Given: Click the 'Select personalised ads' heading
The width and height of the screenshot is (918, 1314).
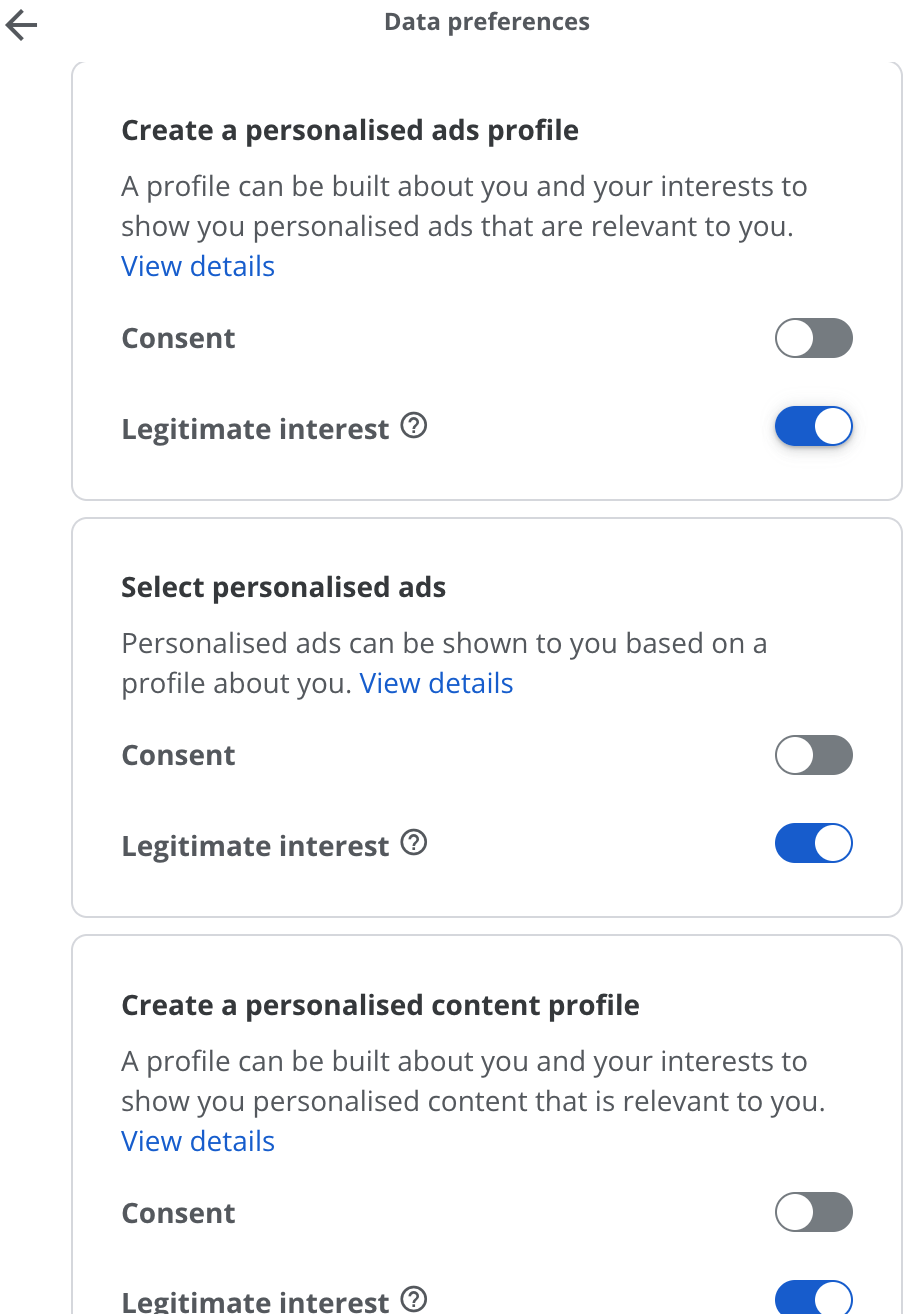Looking at the screenshot, I should click(284, 588).
